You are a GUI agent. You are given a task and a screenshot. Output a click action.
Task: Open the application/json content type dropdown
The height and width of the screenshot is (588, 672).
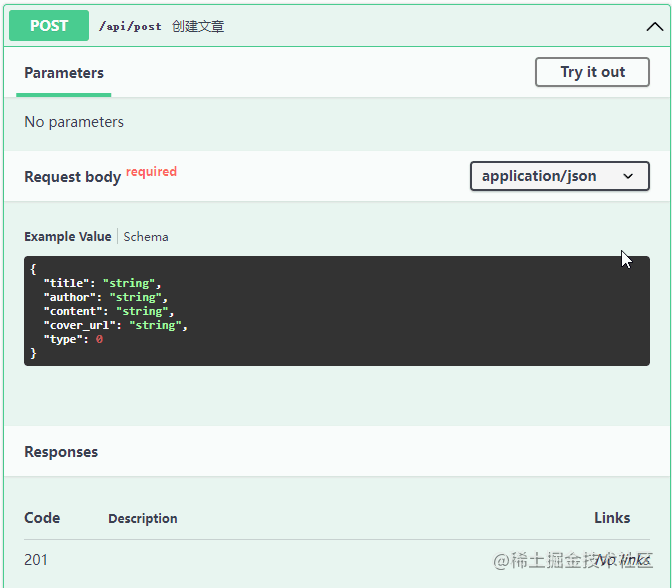coord(560,176)
